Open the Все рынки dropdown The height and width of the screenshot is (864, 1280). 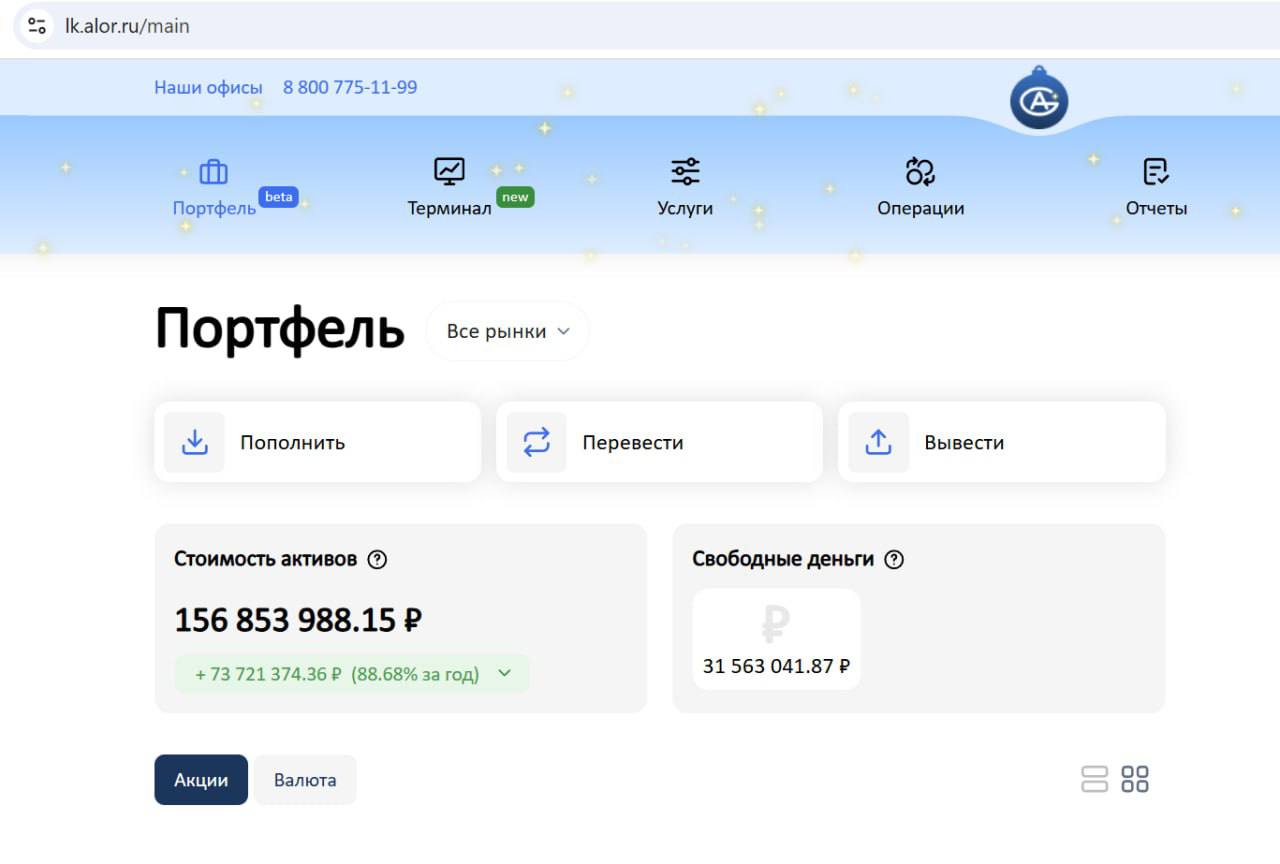508,331
